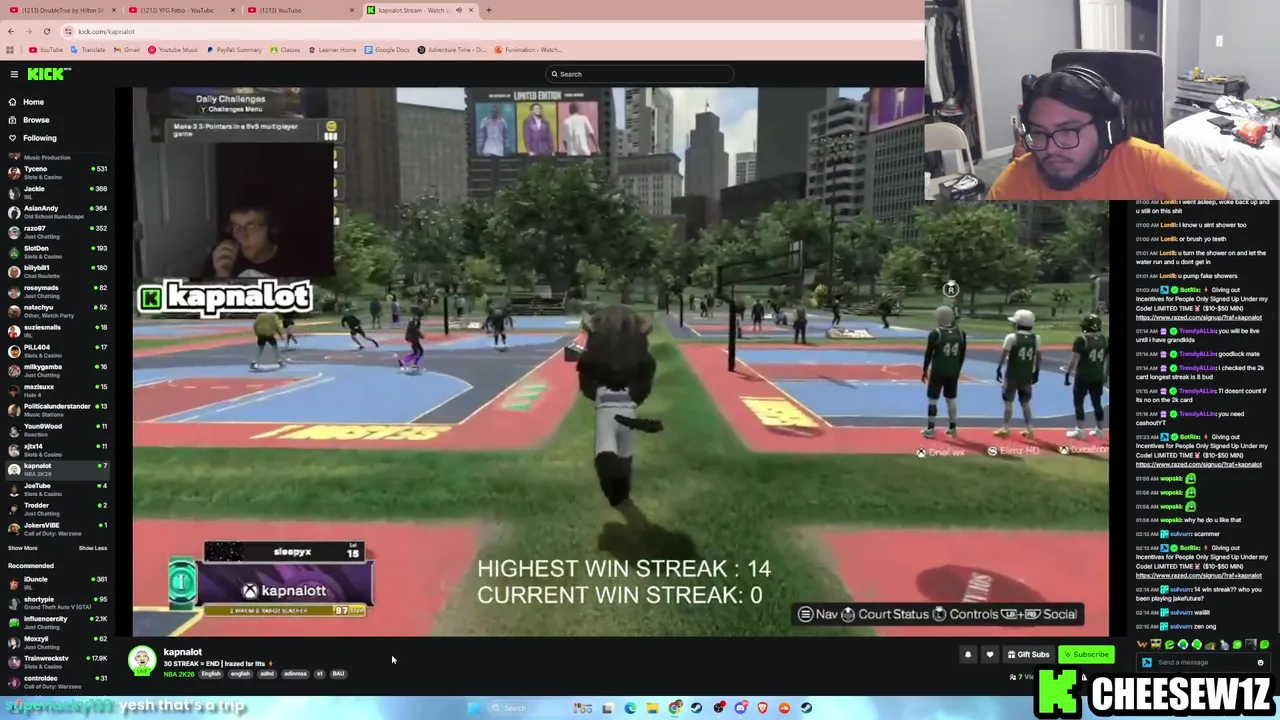Screen dimensions: 1280x720
Task: Open JokersVIBE's channel in the sidebar
Action: click(56, 529)
